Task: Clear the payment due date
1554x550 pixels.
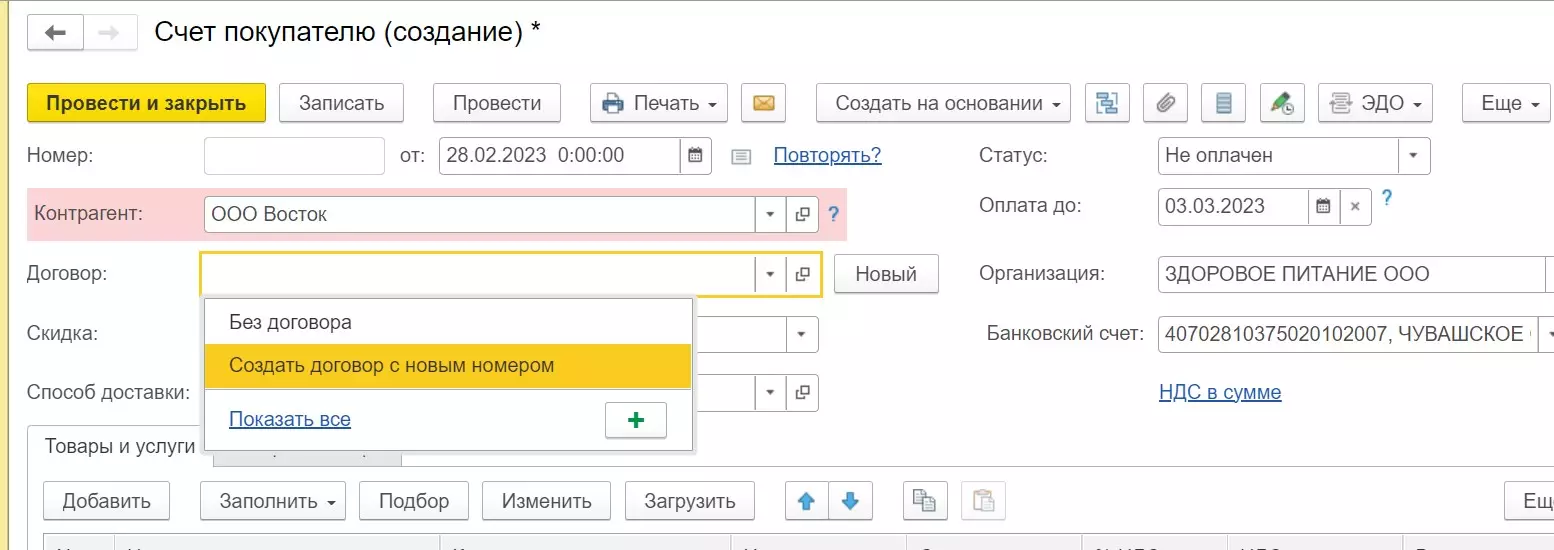Action: 1355,206
